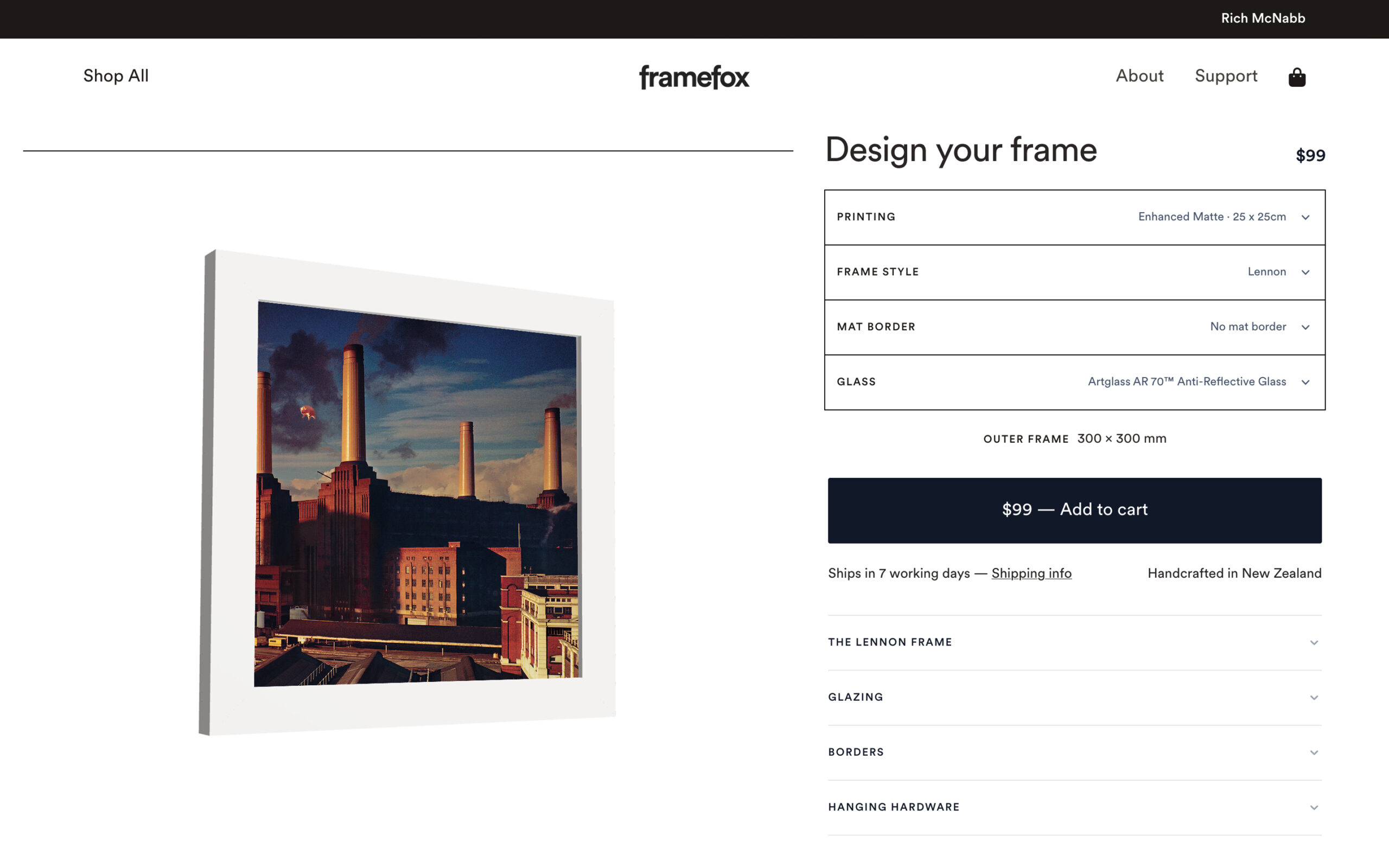This screenshot has width=1389, height=868.
Task: Click the '300 × 300 mm' outer frame size
Action: 1122,439
